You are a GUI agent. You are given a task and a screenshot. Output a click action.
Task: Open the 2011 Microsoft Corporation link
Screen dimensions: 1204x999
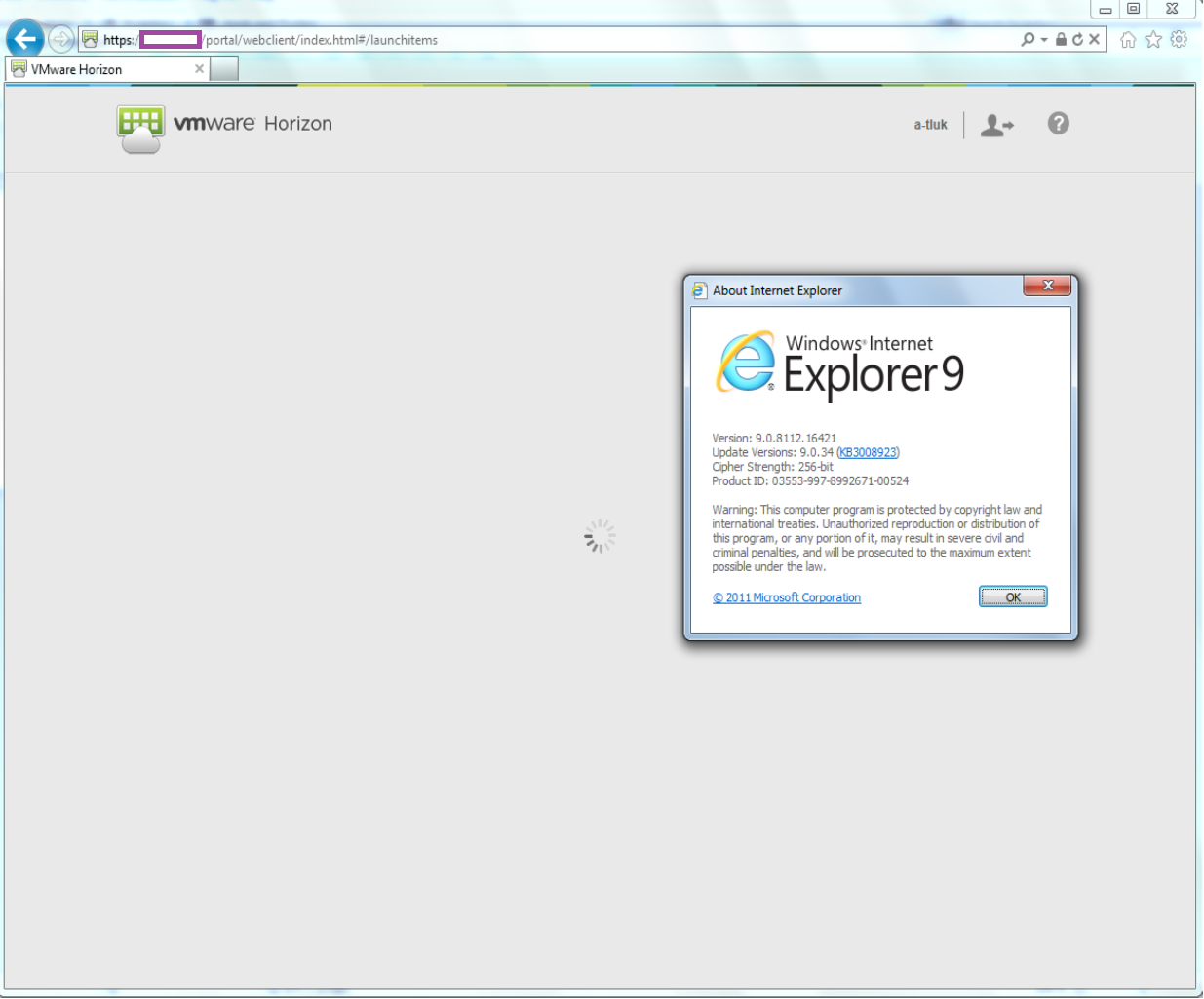pyautogui.click(x=787, y=597)
